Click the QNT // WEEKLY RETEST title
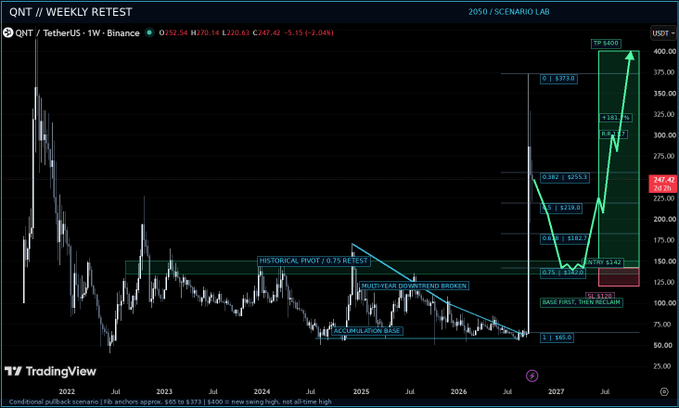The height and width of the screenshot is (408, 679). coord(71,12)
